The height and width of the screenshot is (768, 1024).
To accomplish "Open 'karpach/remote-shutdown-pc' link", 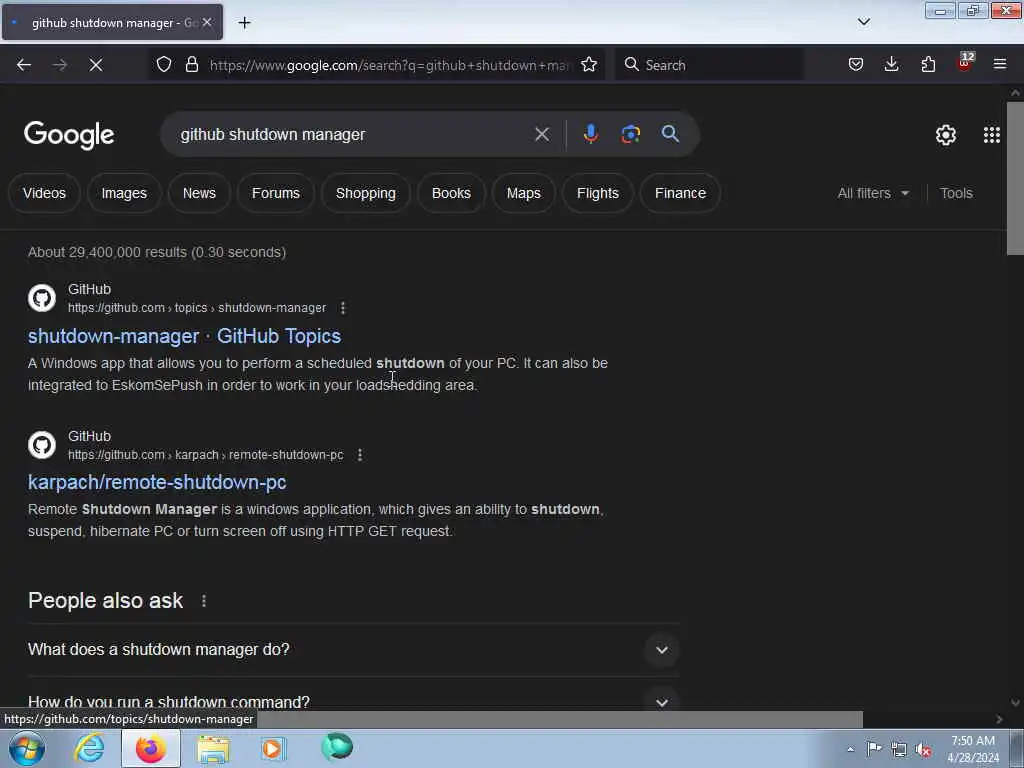I will click(157, 482).
